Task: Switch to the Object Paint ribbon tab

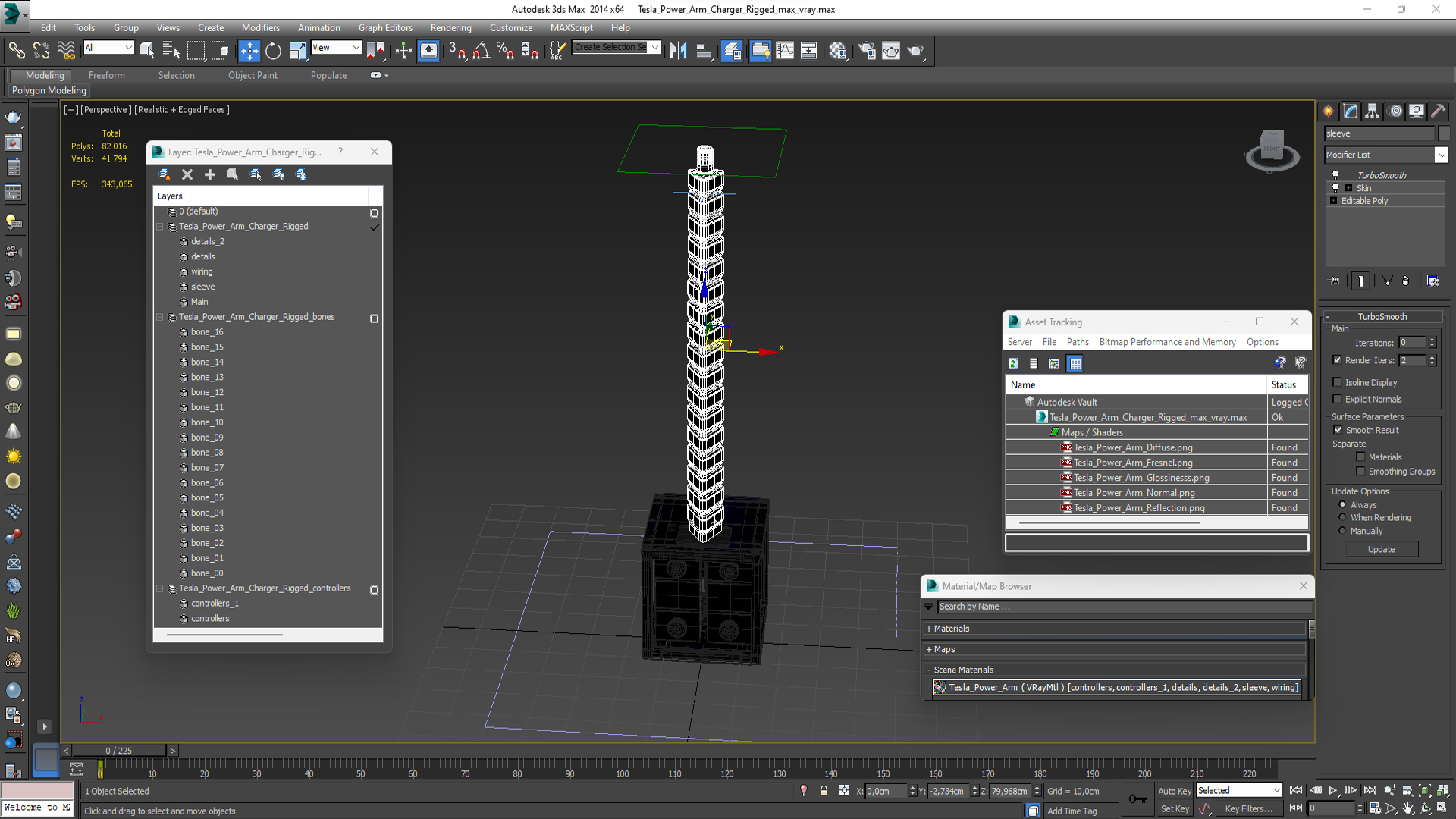Action: click(x=253, y=75)
